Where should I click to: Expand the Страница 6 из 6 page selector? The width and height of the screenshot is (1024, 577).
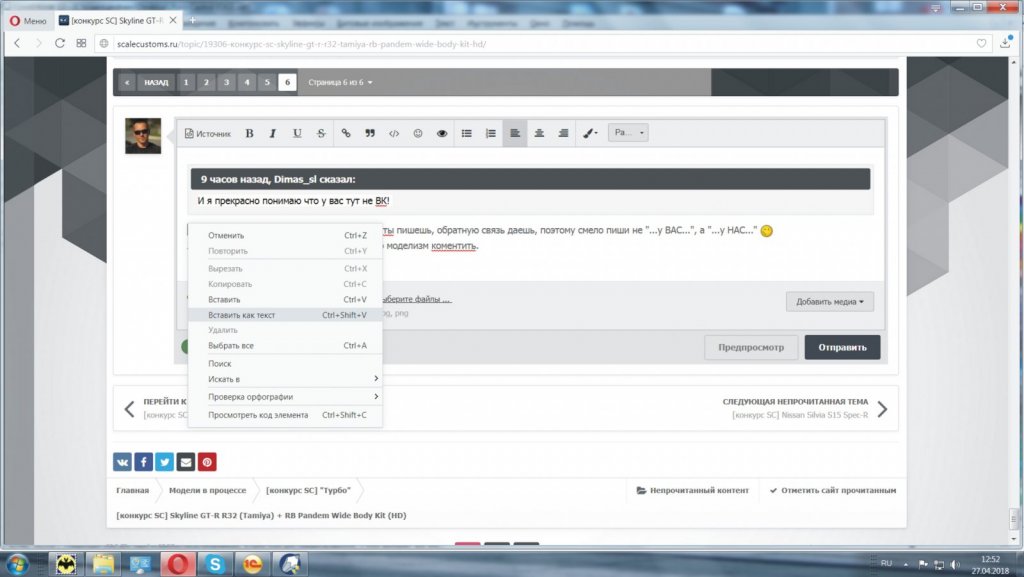(340, 82)
